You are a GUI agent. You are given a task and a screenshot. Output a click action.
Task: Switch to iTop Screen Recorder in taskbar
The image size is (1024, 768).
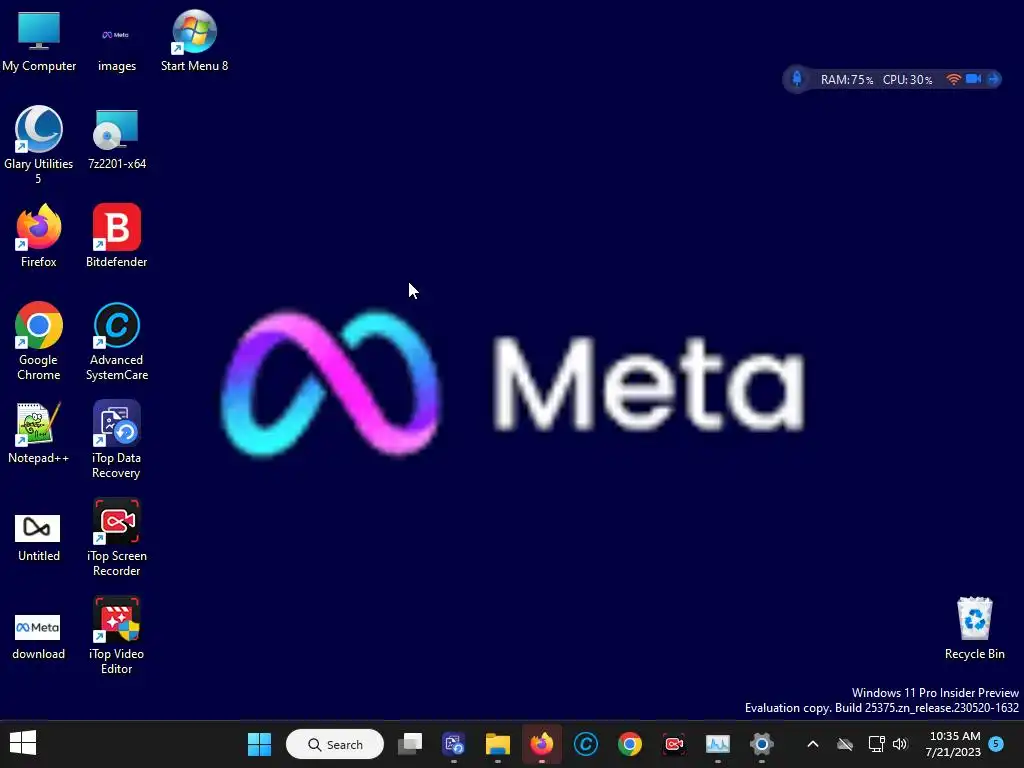point(673,744)
